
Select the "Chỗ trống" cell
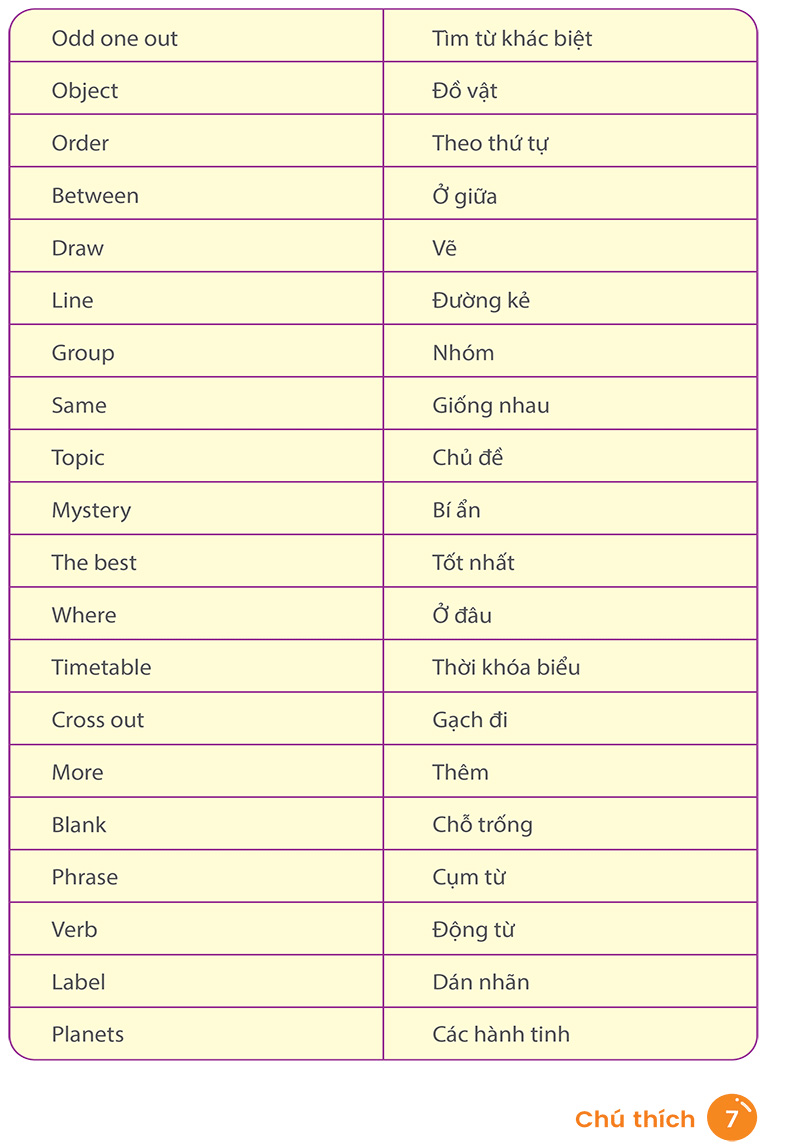point(482,825)
